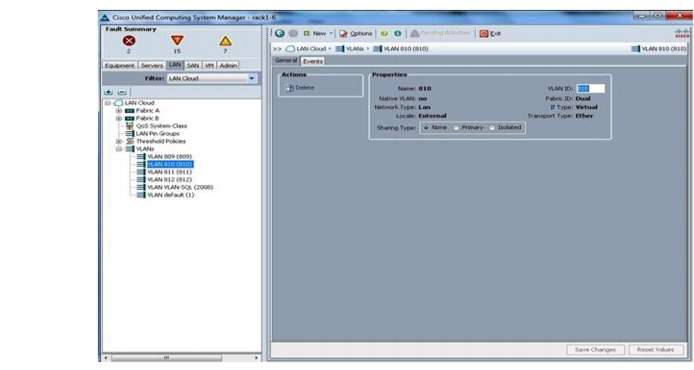Select the None sharing type radio button

tap(426, 127)
